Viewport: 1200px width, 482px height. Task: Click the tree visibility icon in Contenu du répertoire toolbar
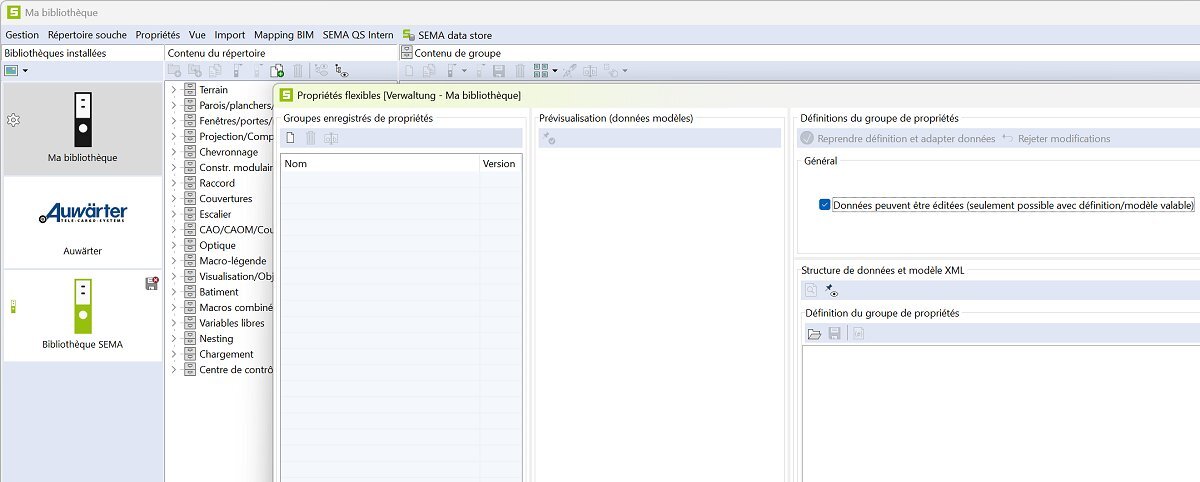click(x=342, y=71)
